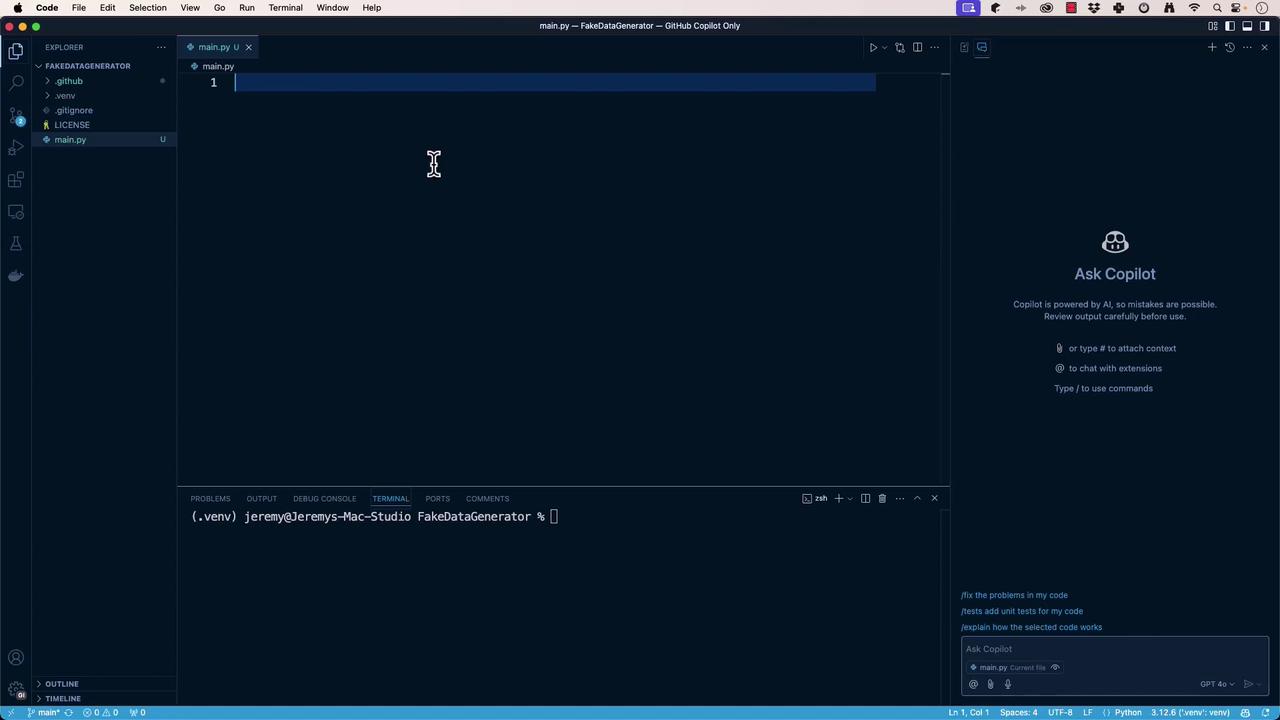
Task: Start a new Copilot chat with the plus icon
Action: point(1212,47)
